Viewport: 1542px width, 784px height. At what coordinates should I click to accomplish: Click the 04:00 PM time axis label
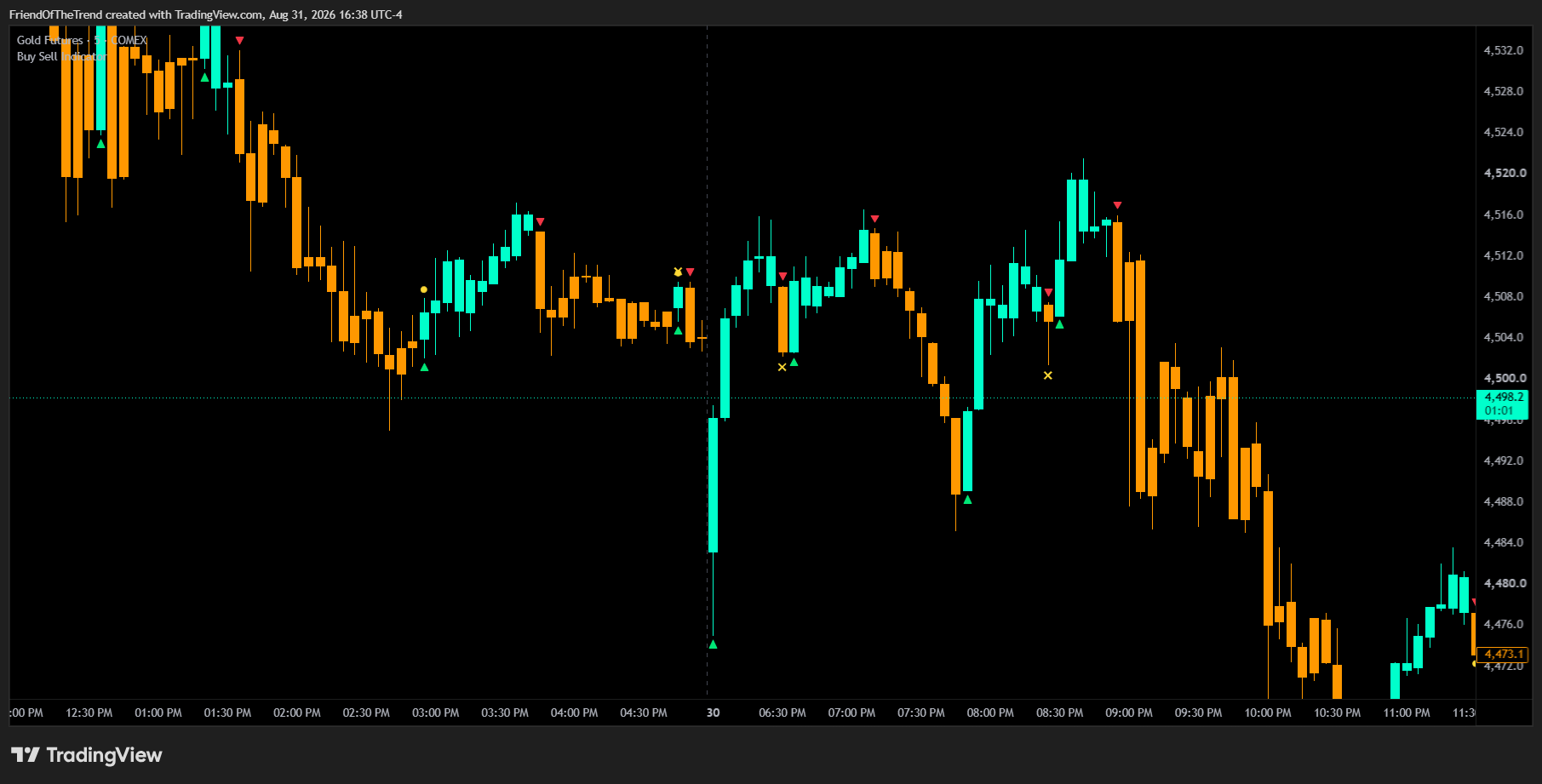point(575,712)
